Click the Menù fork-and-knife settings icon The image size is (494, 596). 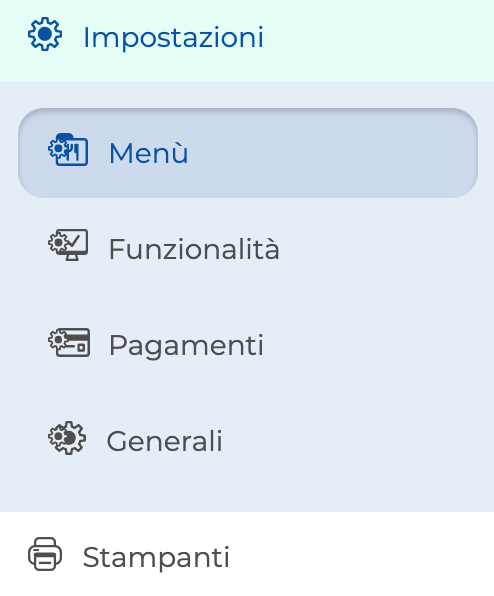coord(68,149)
